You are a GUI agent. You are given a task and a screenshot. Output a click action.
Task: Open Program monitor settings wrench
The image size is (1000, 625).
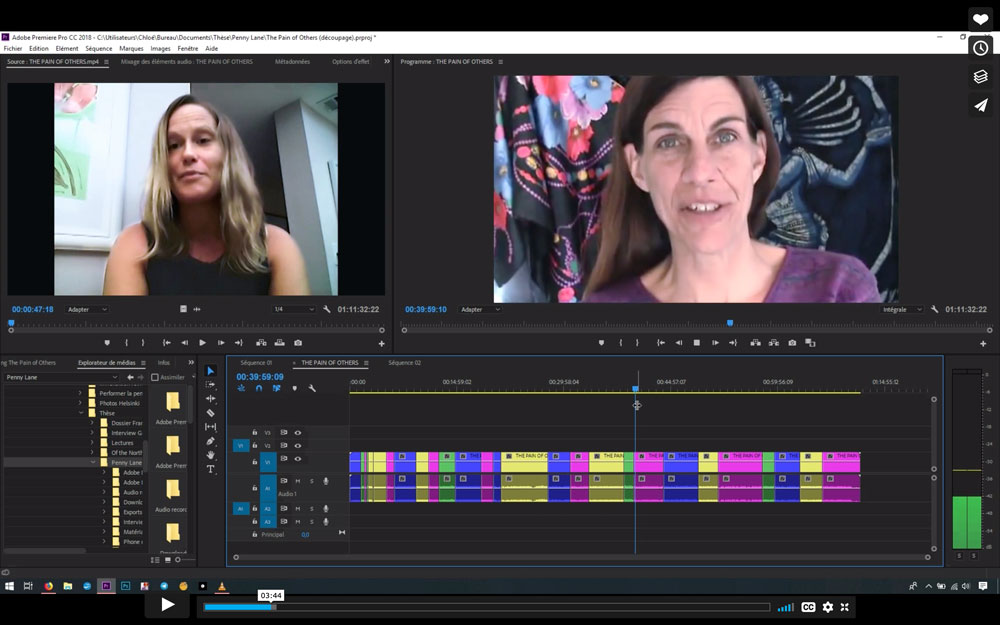[934, 309]
